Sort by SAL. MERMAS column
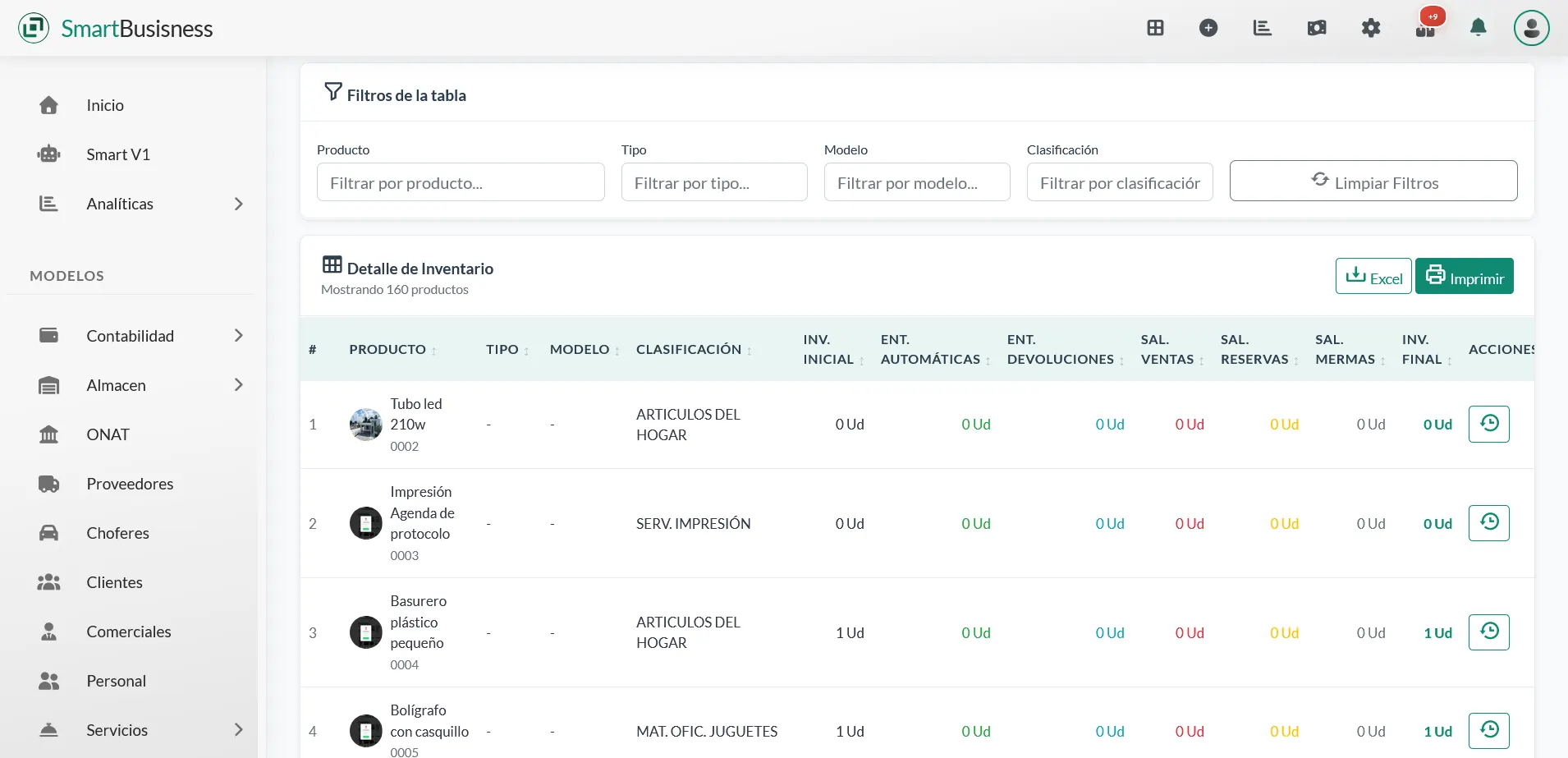 pyautogui.click(x=1350, y=349)
